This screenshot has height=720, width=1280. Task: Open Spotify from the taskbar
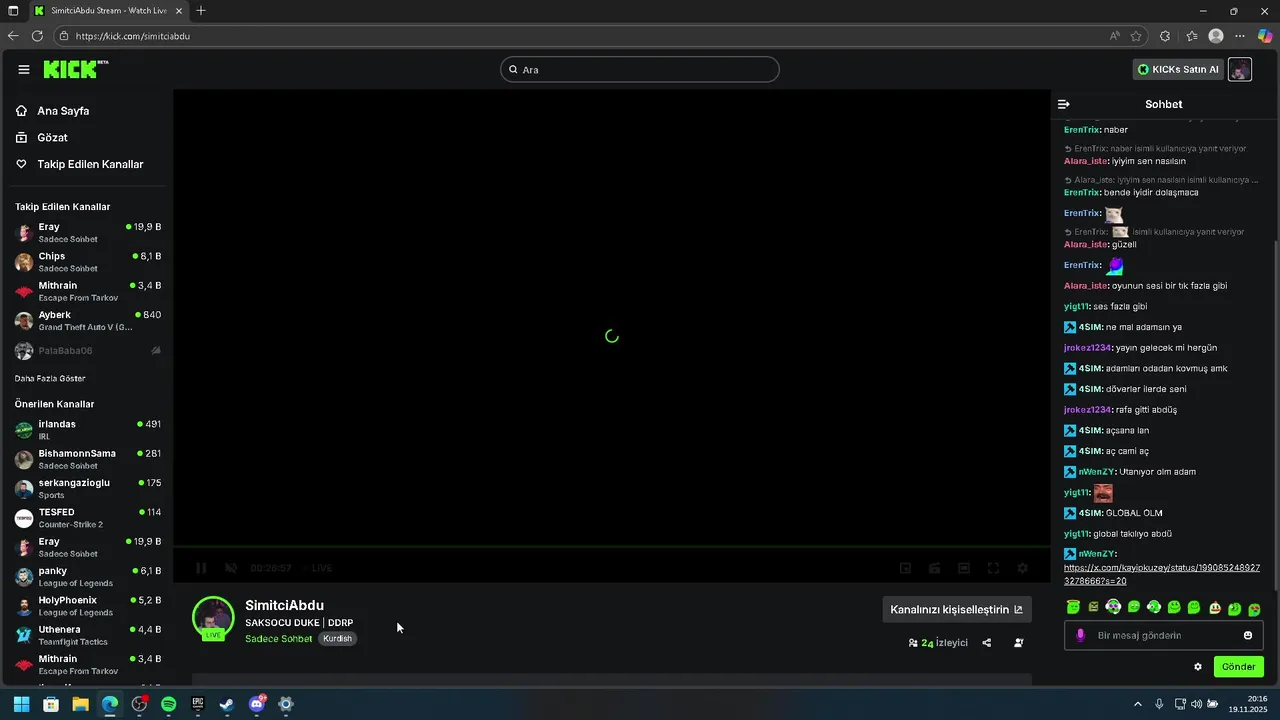click(x=168, y=704)
